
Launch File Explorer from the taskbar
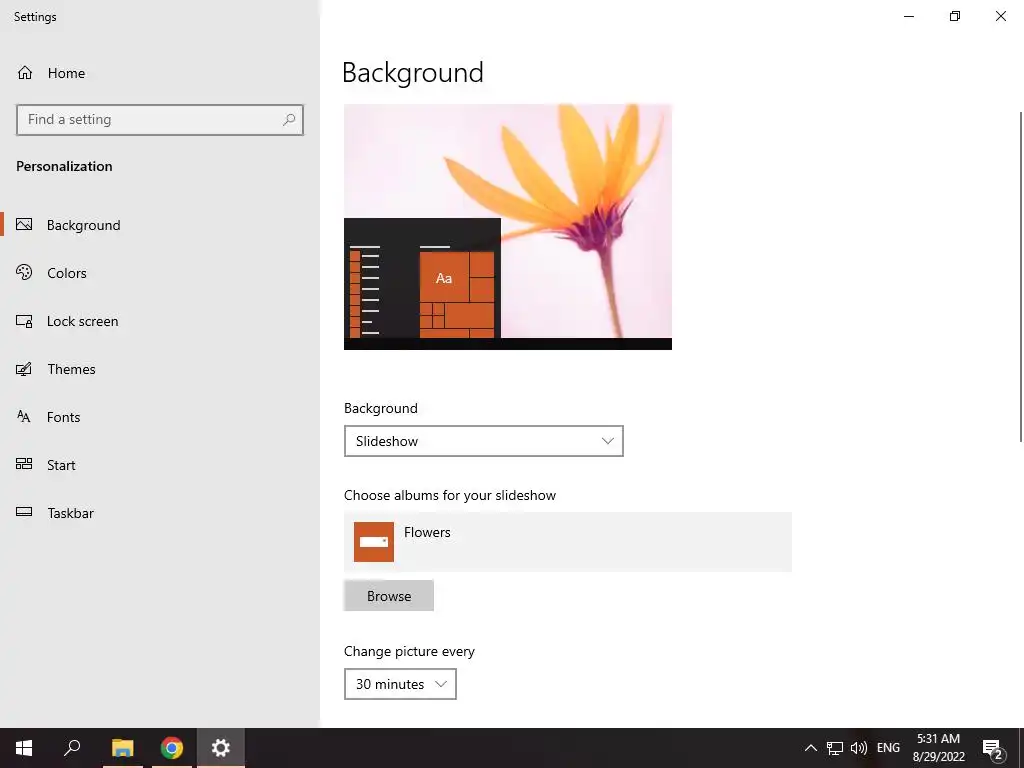[x=123, y=748]
